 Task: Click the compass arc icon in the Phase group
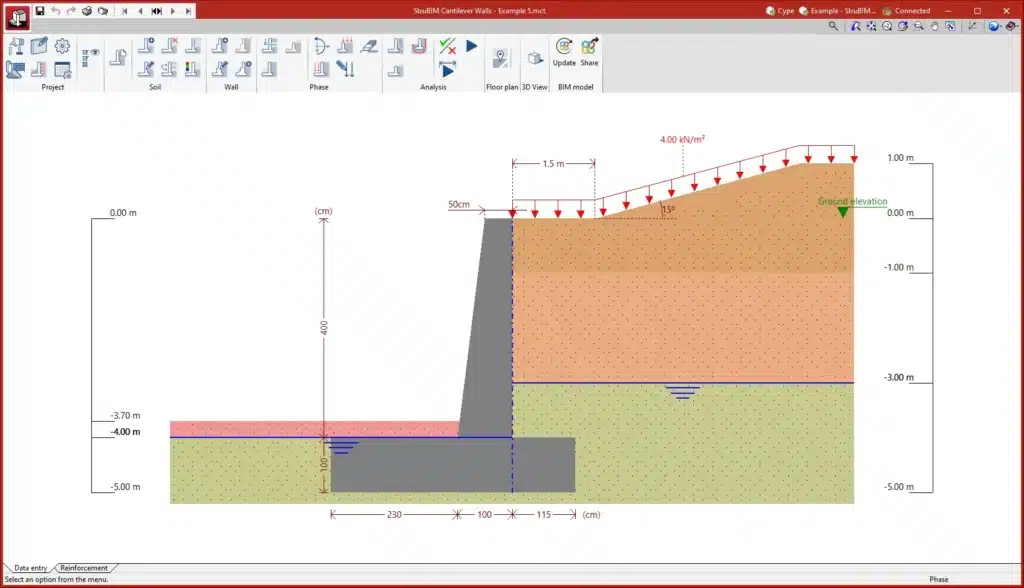pyautogui.click(x=321, y=46)
